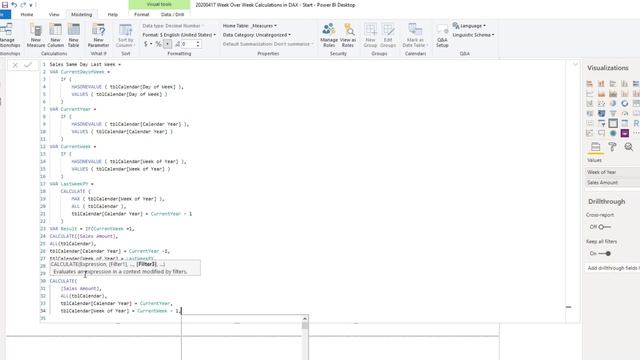The width and height of the screenshot is (640, 360).
Task: Click the CurrentYear variable on line 33
Action: click(x=155, y=304)
